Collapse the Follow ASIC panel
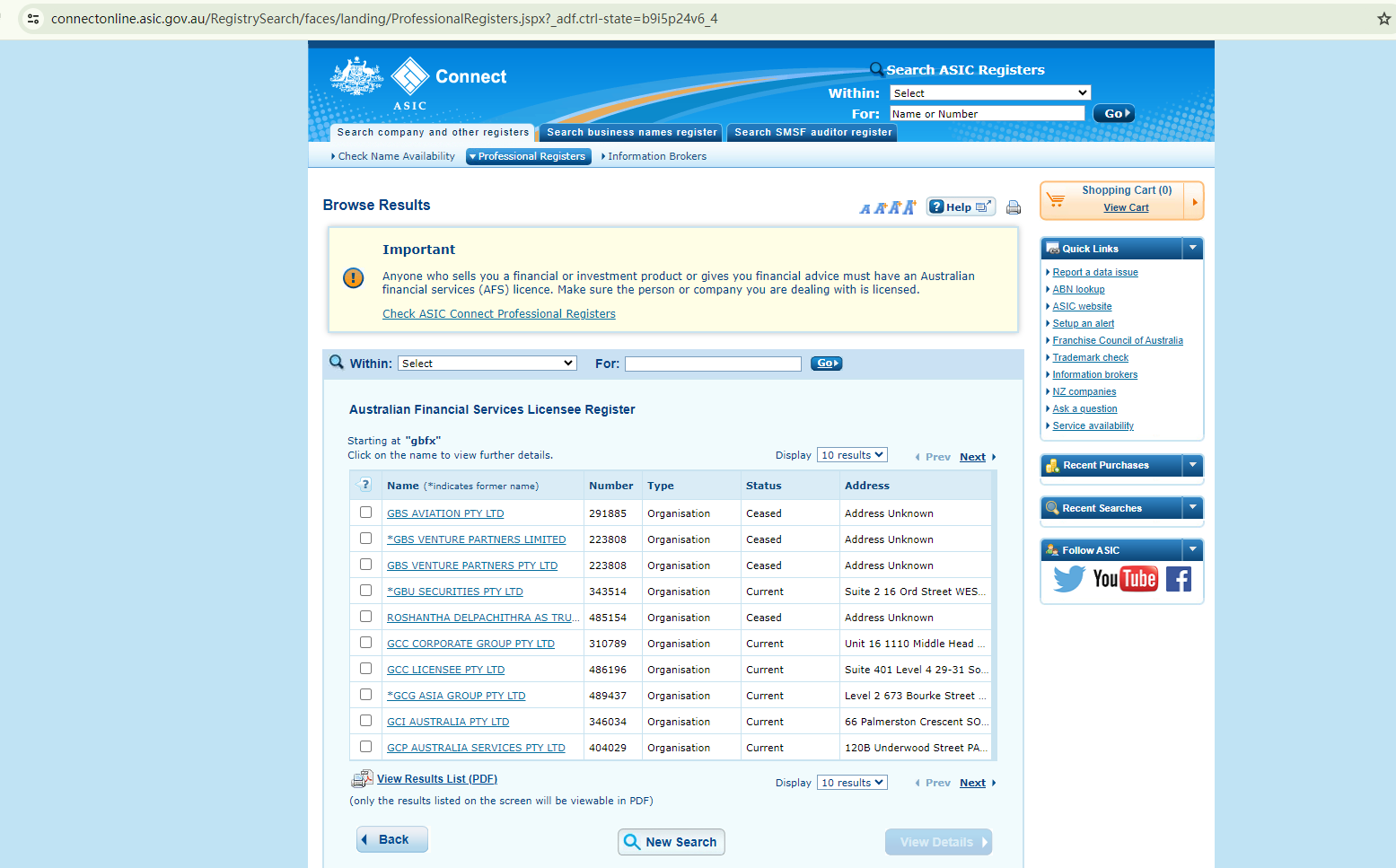Image resolution: width=1396 pixels, height=868 pixels. 1192,549
